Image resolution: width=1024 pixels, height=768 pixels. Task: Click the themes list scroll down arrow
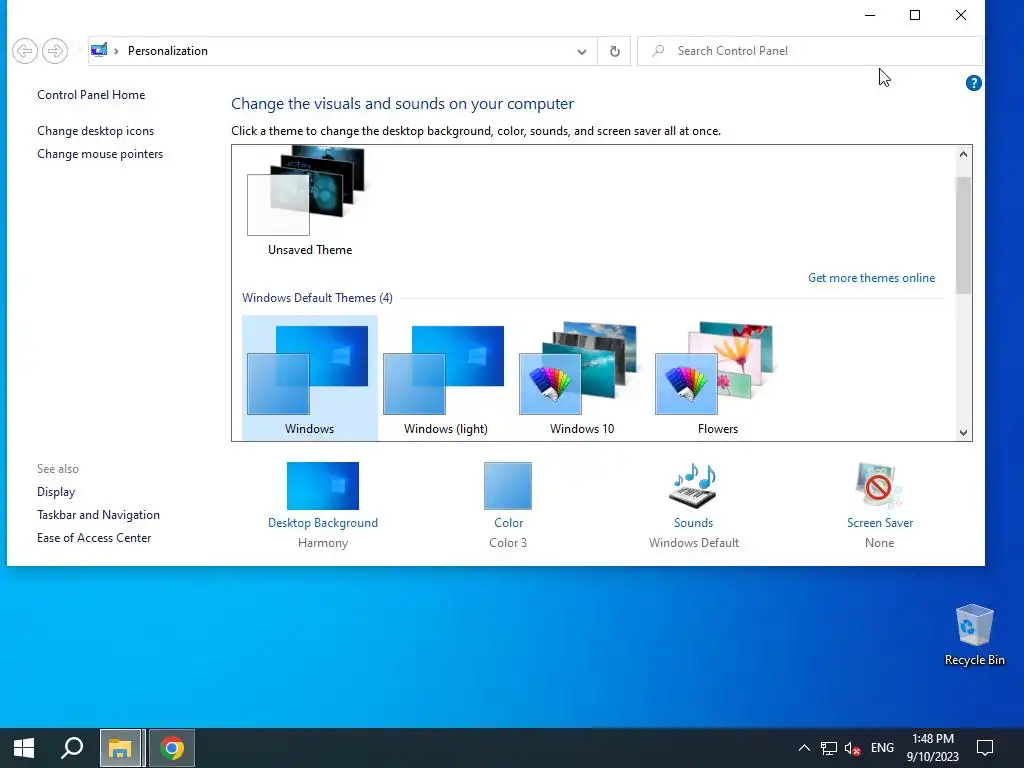point(963,432)
